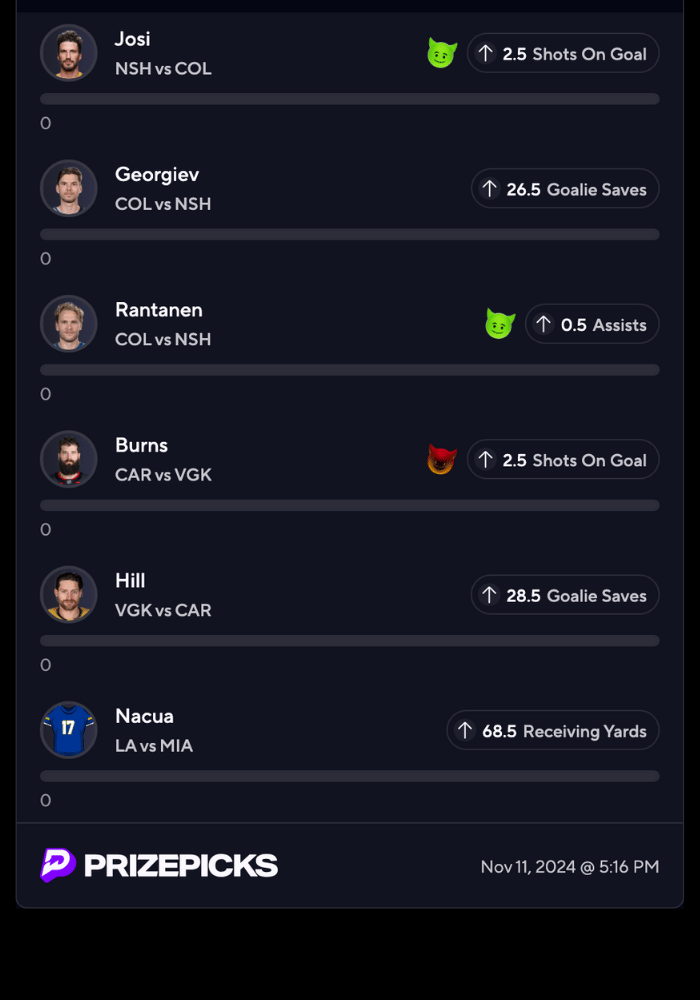Click Nacua's progress bar
This screenshot has width=700, height=1000.
click(x=350, y=776)
